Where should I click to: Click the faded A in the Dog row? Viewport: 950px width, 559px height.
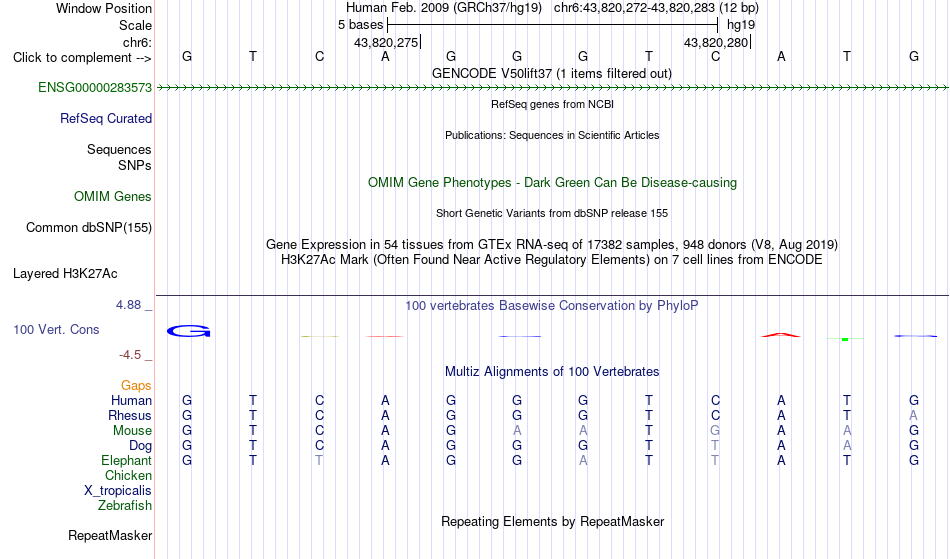847,446
